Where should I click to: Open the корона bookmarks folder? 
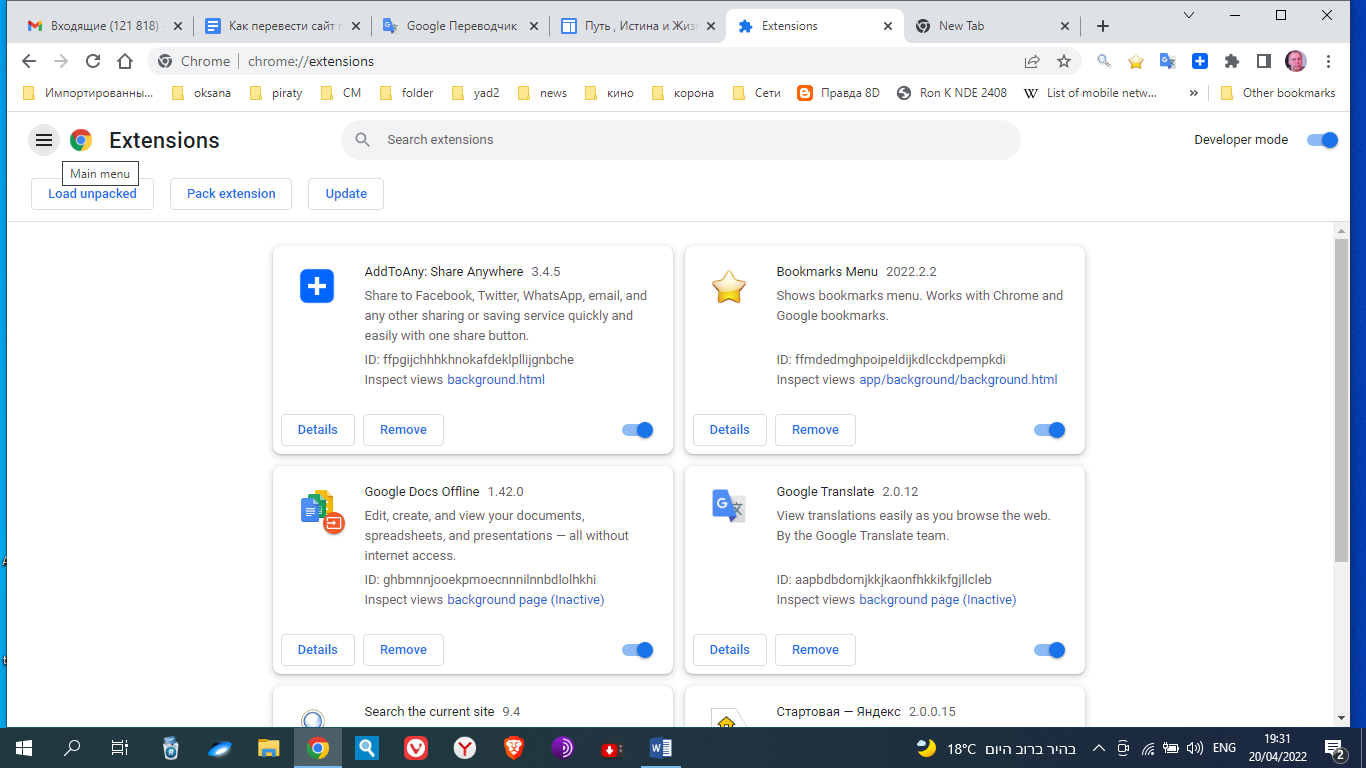(683, 93)
